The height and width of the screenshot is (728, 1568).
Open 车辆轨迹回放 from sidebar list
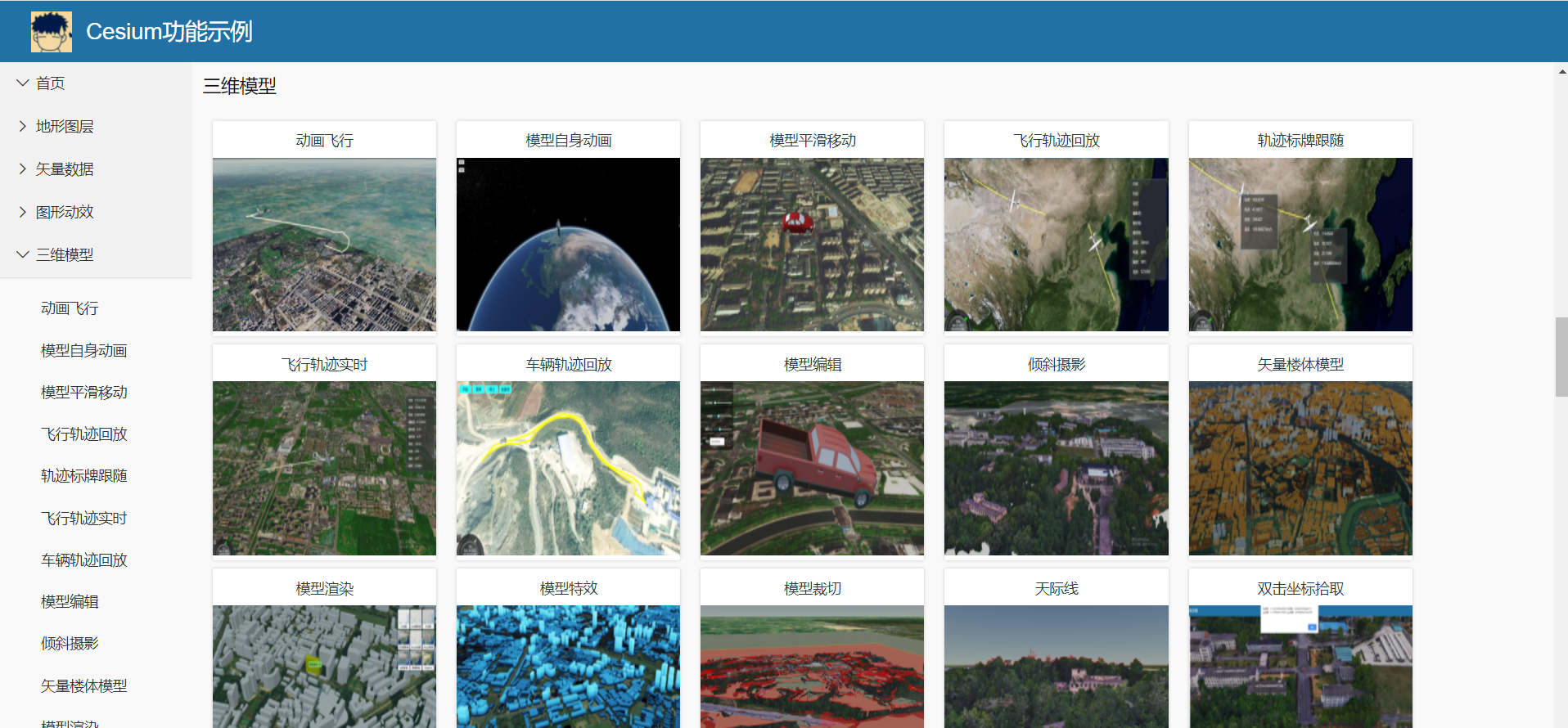83,560
